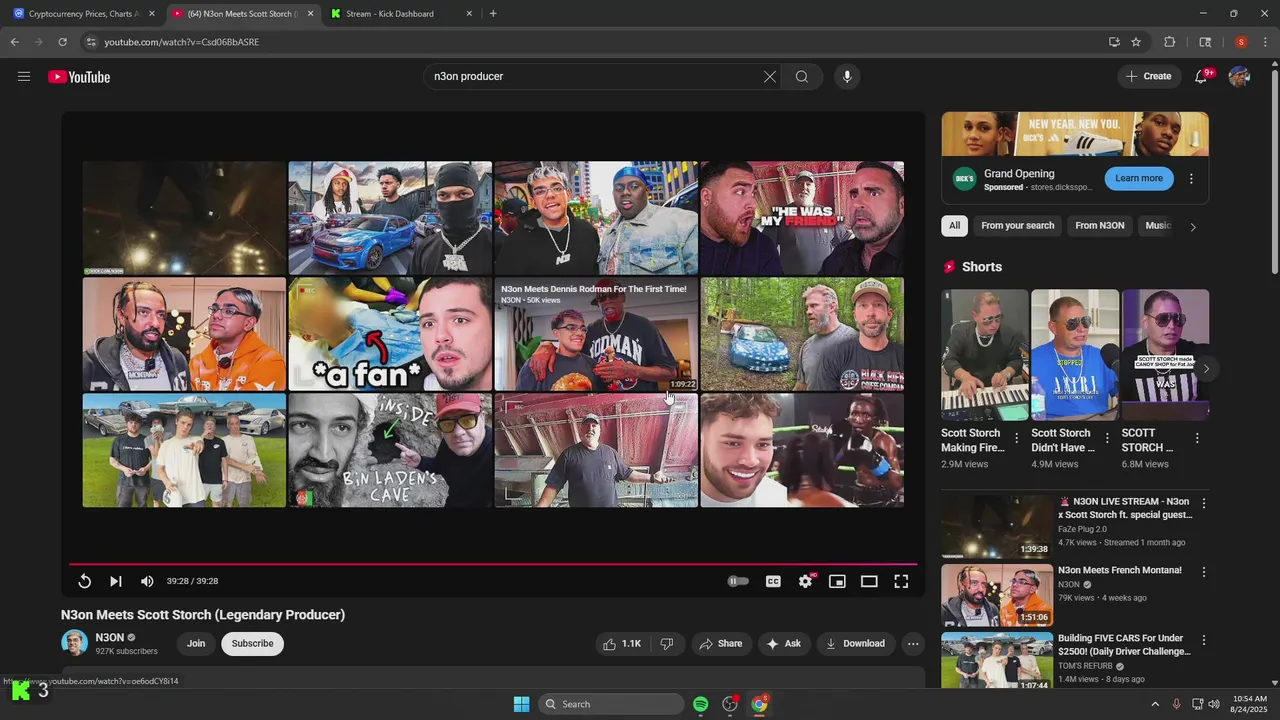Open menu for Scott Storch Making Fire short

point(1017,438)
